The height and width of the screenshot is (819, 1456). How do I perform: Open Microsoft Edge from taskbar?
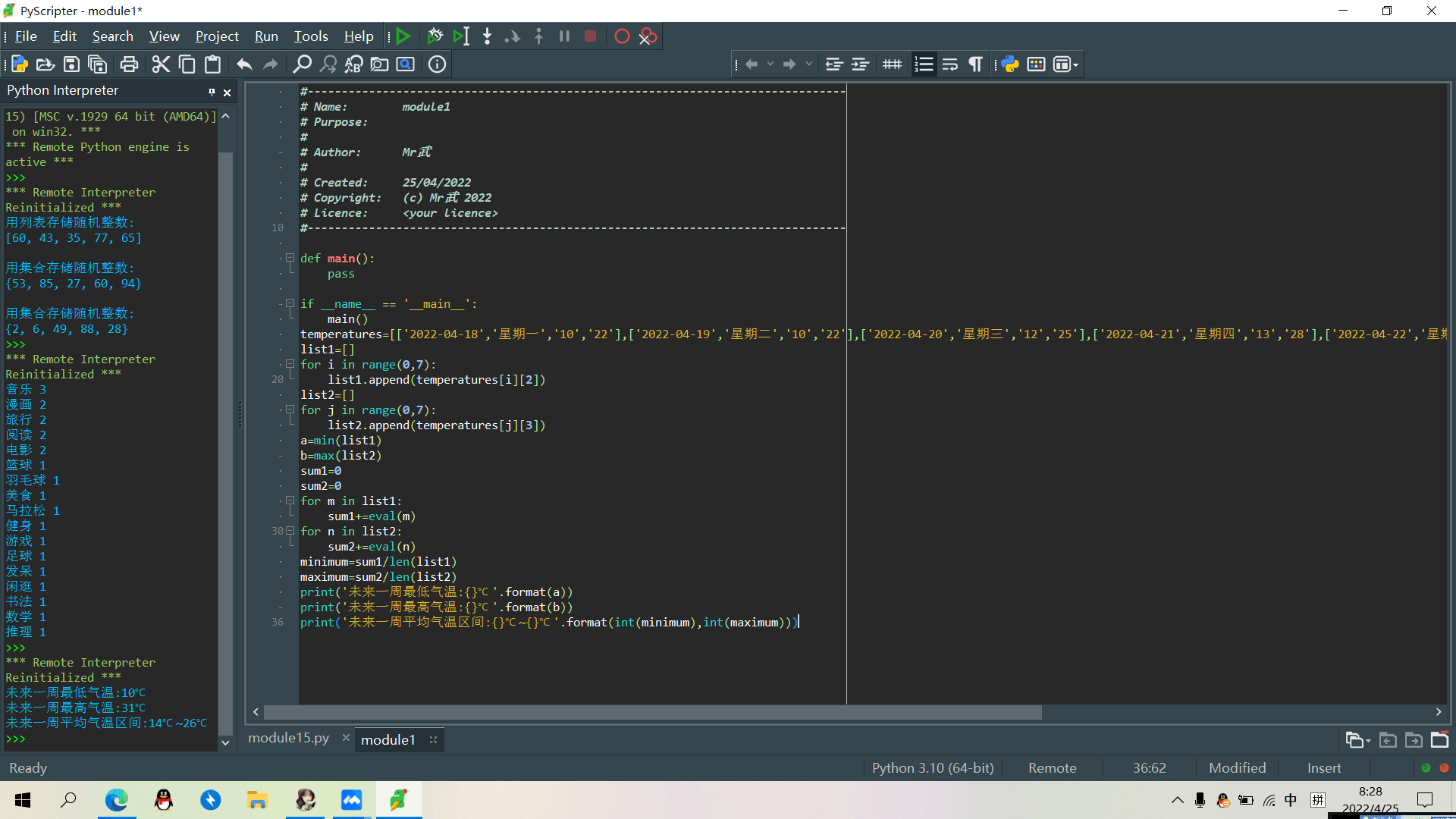pos(116,800)
